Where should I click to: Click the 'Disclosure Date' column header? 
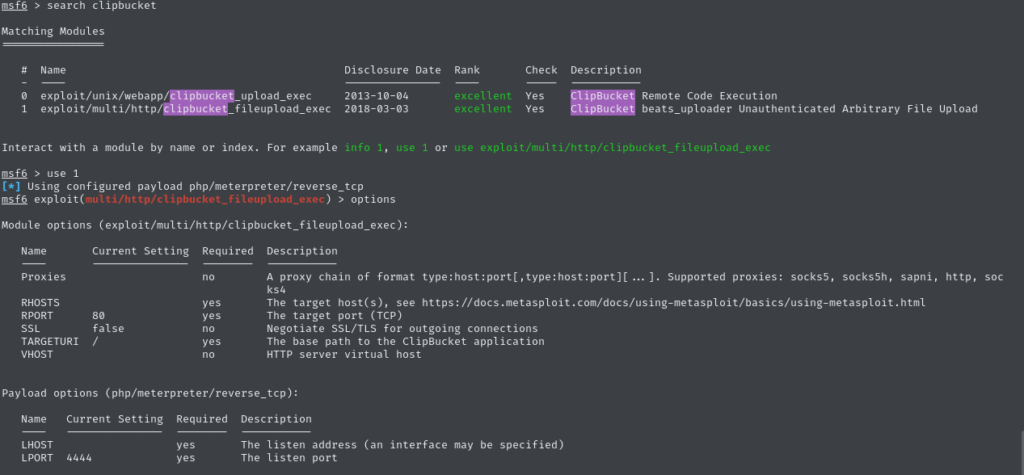[x=392, y=70]
